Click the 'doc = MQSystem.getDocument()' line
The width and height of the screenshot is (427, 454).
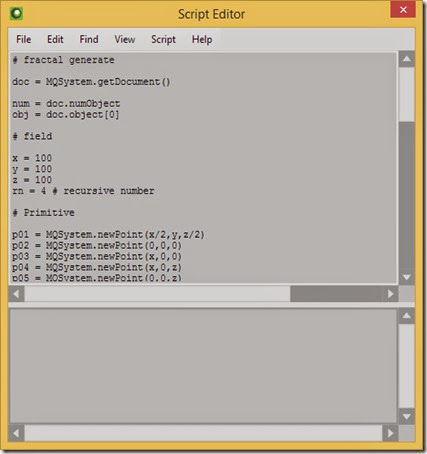point(91,82)
